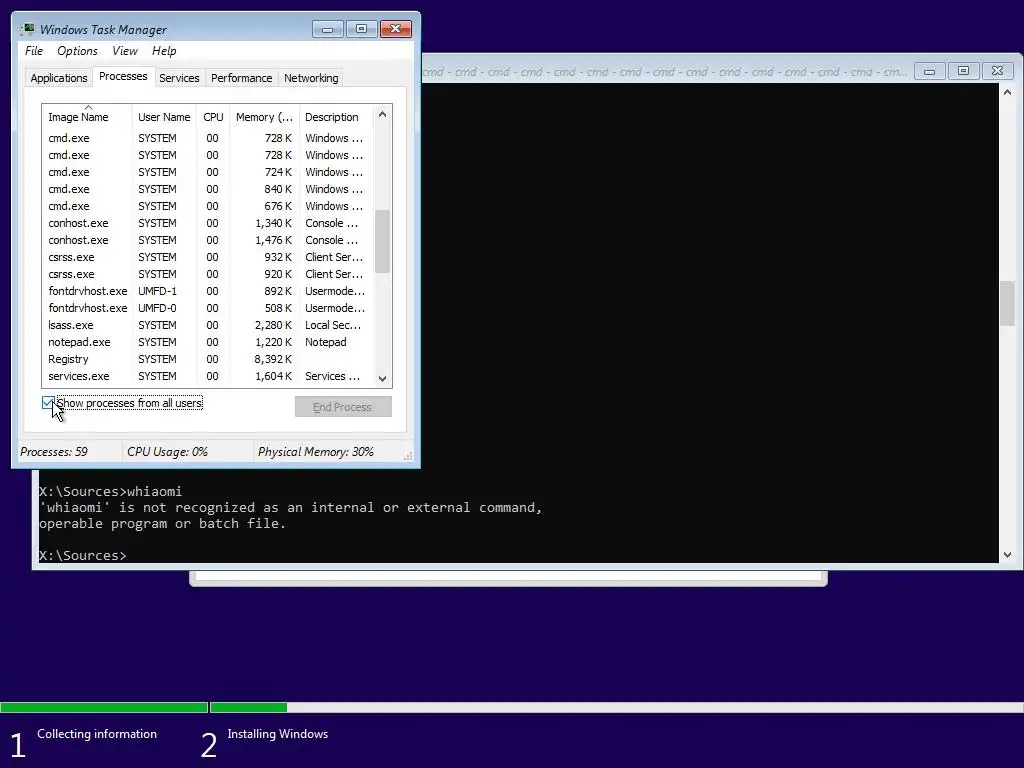The width and height of the screenshot is (1024, 768).
Task: Select cmd.exe using 676 K memory
Action: click(x=208, y=206)
